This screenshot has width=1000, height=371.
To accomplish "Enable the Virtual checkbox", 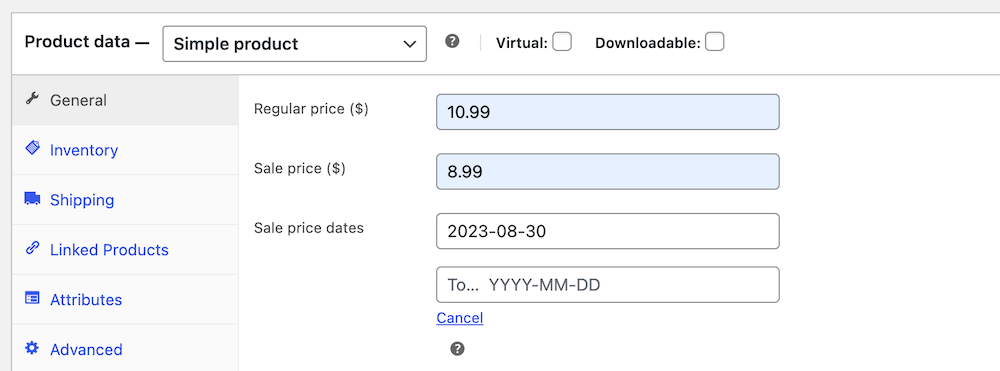I will pyautogui.click(x=562, y=42).
